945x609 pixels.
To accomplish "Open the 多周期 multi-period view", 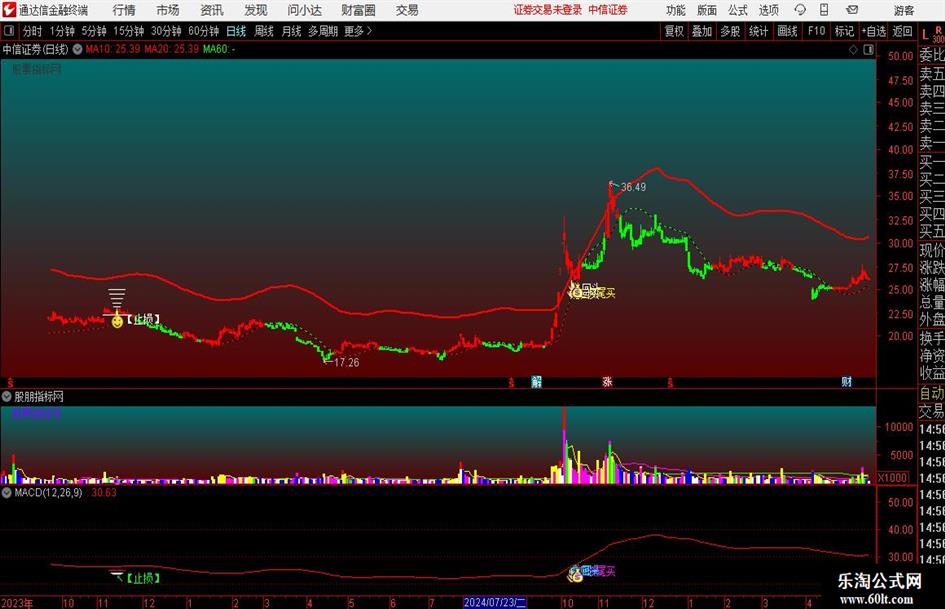I will tap(323, 31).
